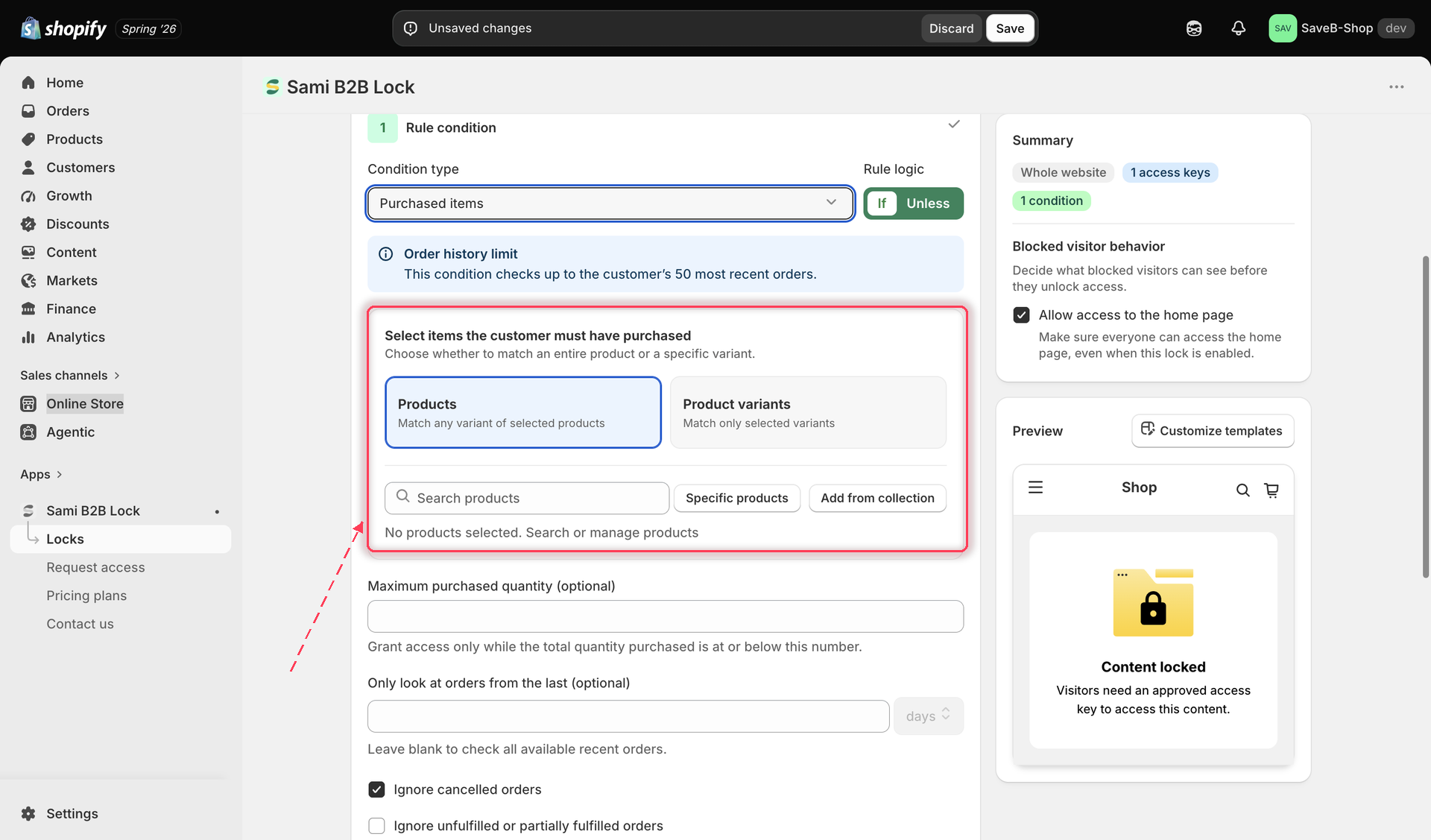Click the Online Store storefront icon
1431x840 pixels.
tap(28, 404)
